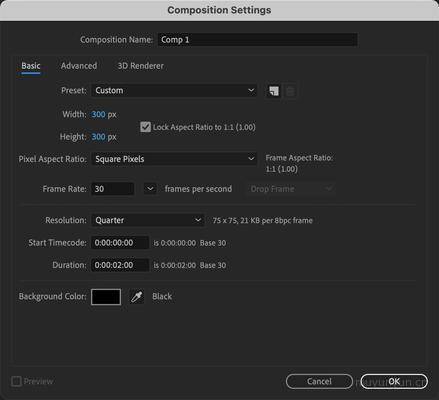This screenshot has height=400, width=439.
Task: Select the Basic tab
Action: click(x=31, y=66)
